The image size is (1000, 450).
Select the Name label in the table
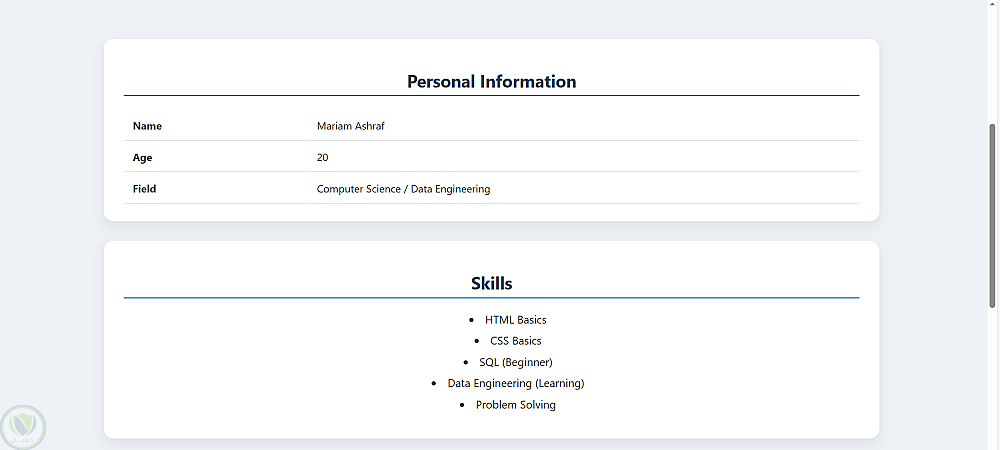[x=147, y=126]
